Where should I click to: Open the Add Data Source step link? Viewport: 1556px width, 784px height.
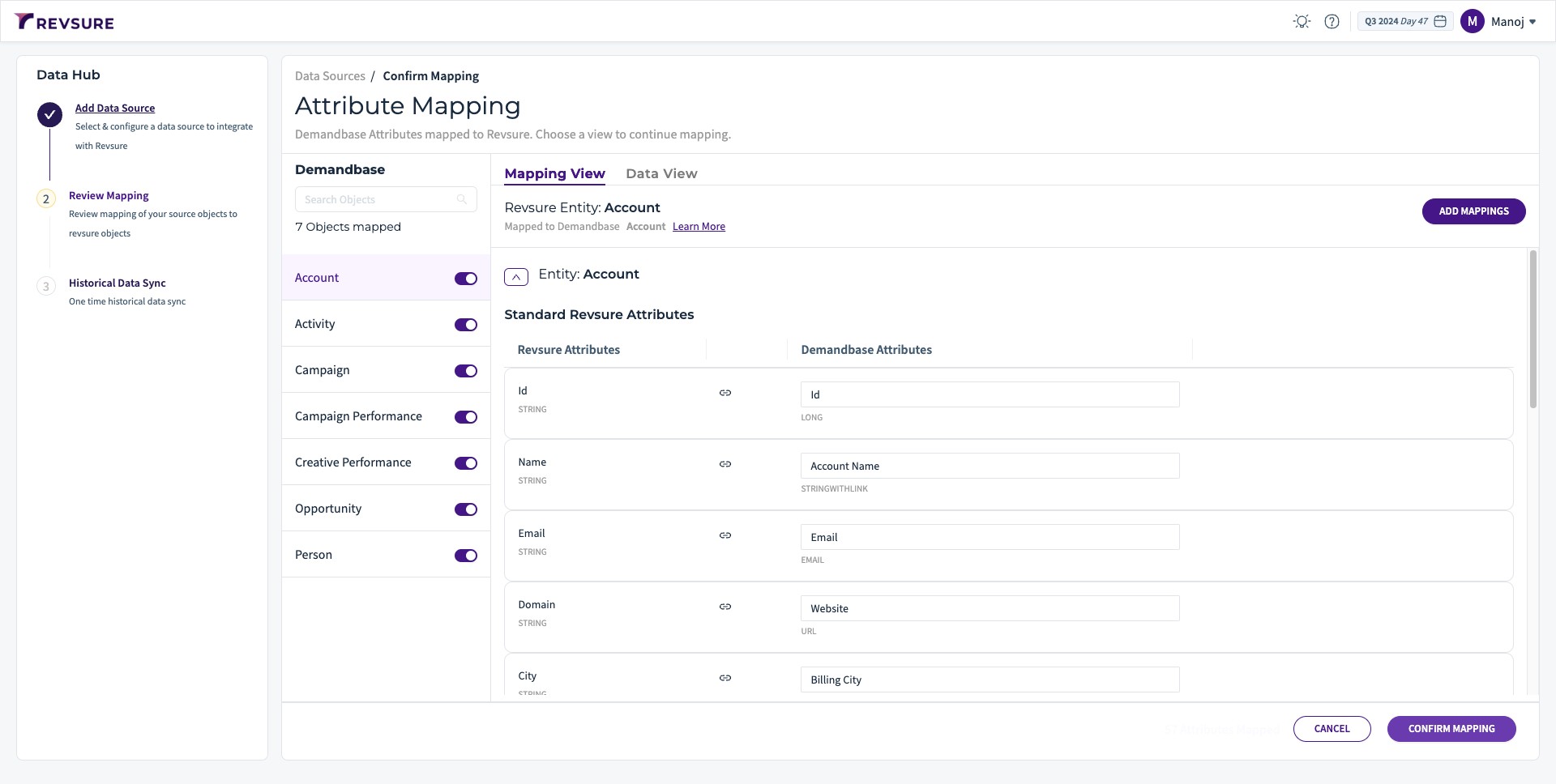115,108
